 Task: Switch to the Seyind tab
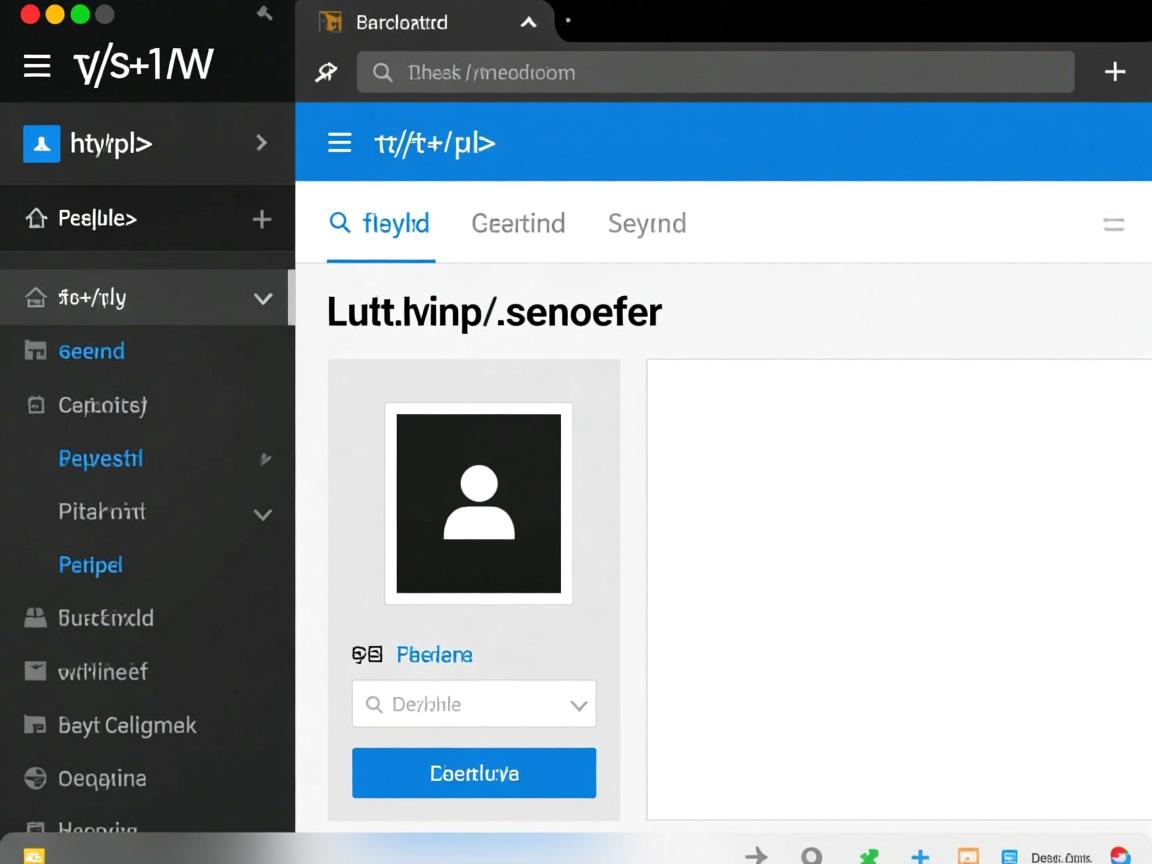pyautogui.click(x=646, y=223)
